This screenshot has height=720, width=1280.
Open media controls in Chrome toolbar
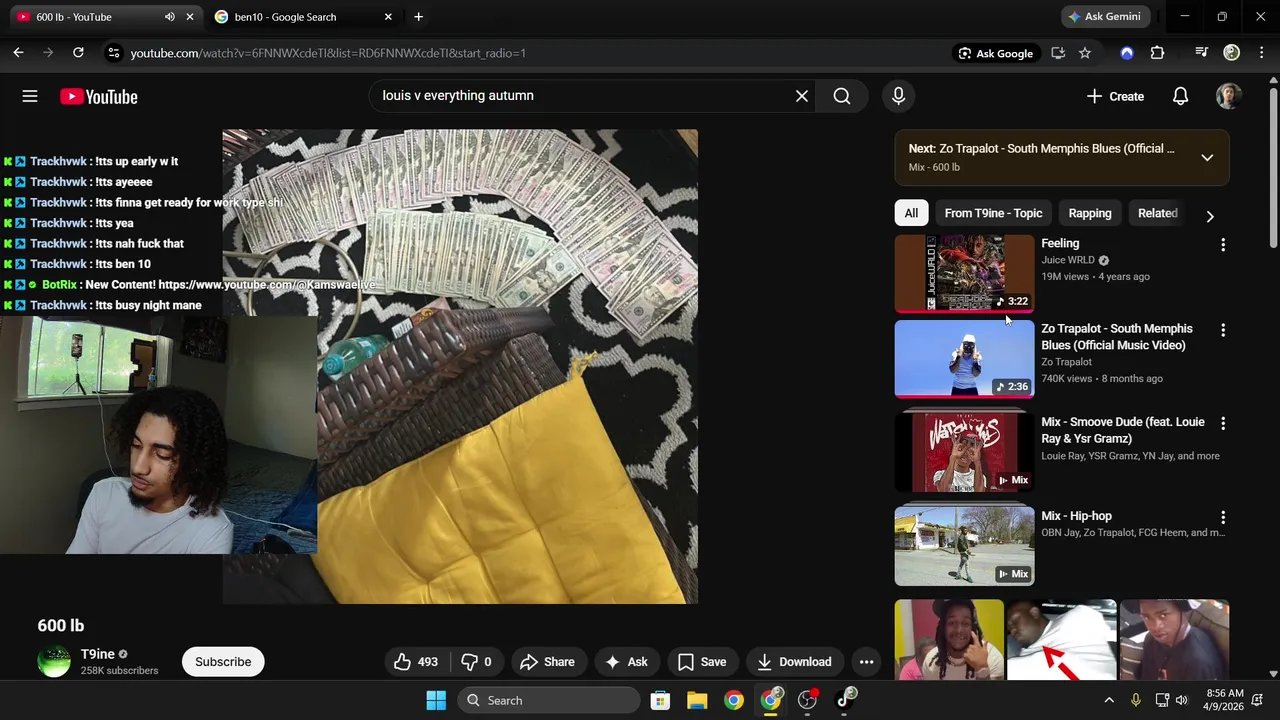point(1202,53)
